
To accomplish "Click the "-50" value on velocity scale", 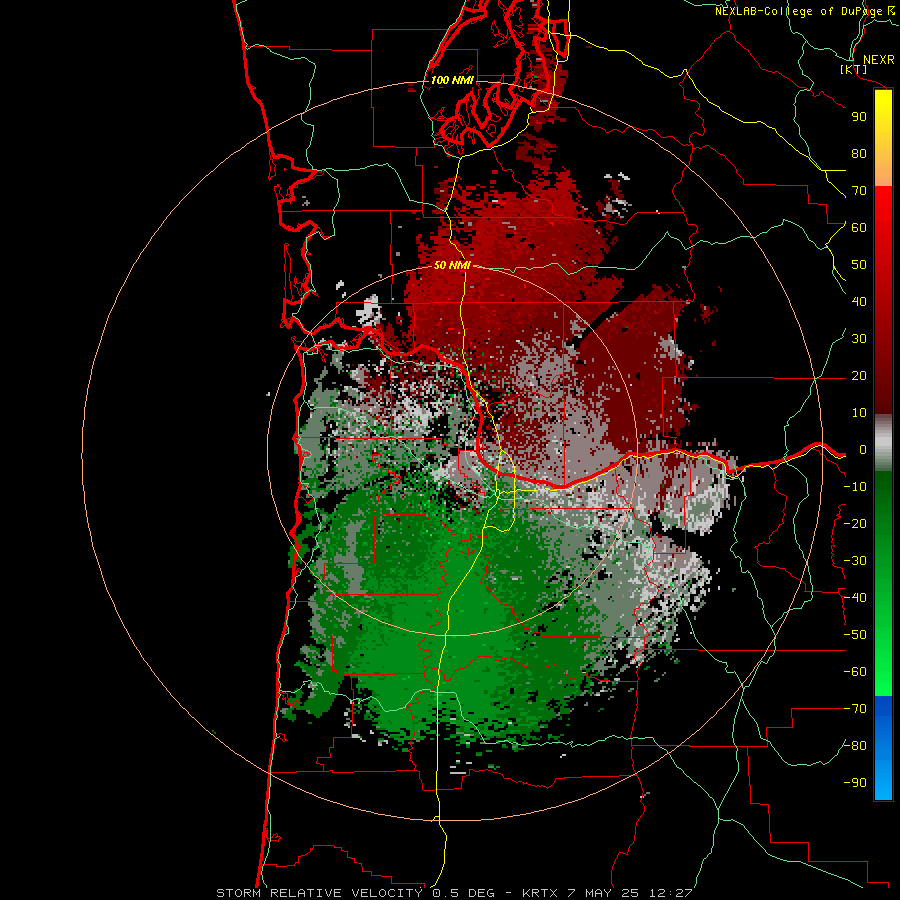I will point(855,635).
